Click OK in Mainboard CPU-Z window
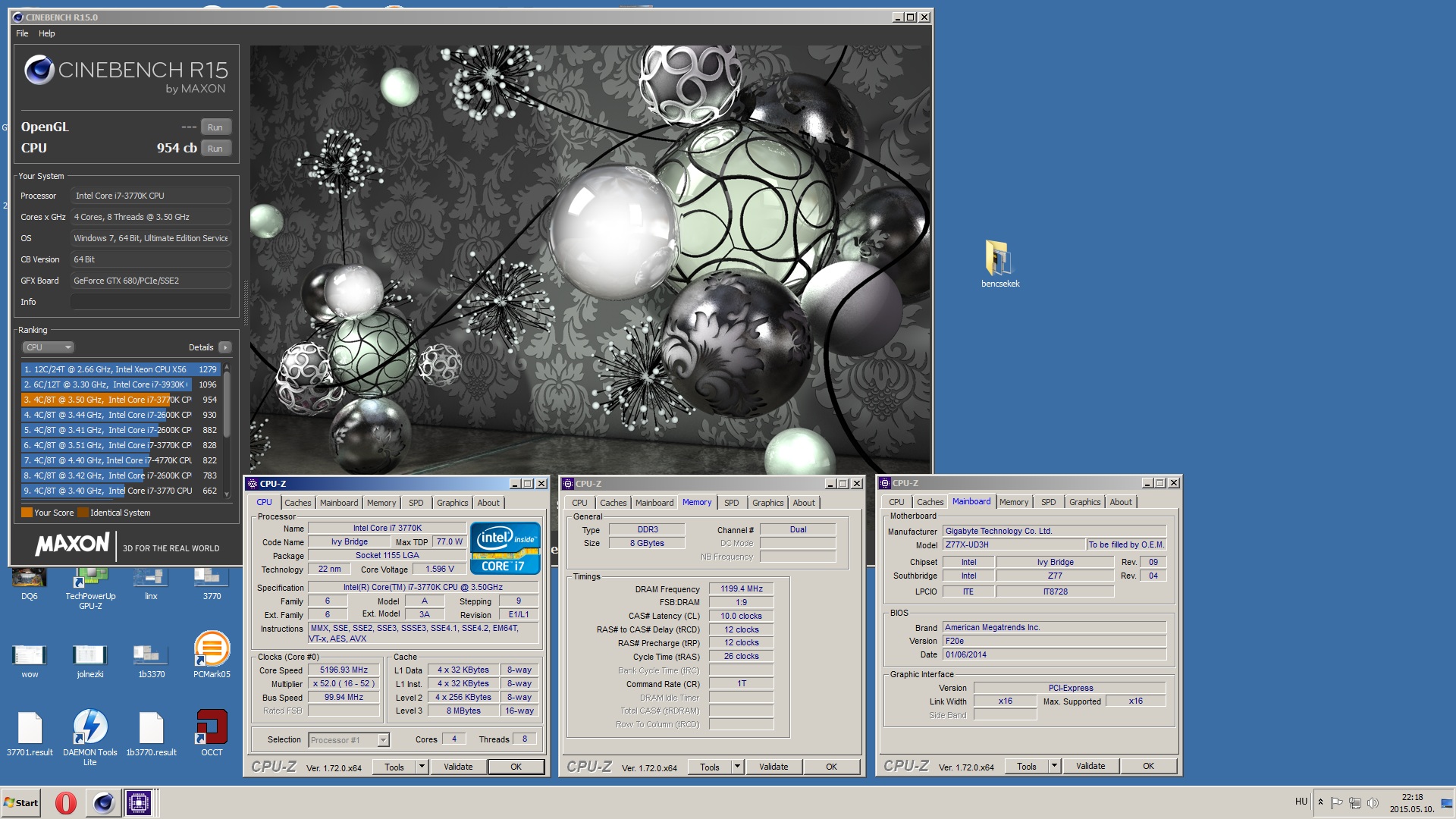Image resolution: width=1456 pixels, height=819 pixels. (x=1149, y=766)
